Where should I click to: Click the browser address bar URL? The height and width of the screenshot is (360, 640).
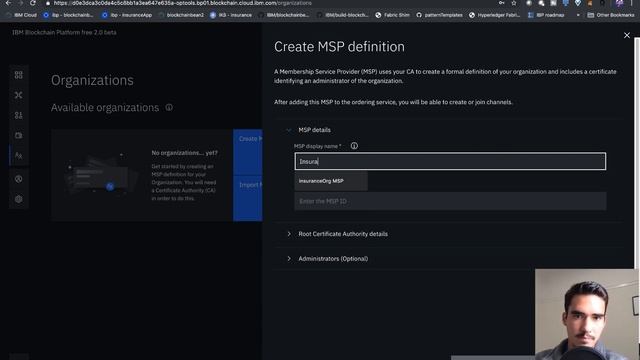click(x=182, y=3)
